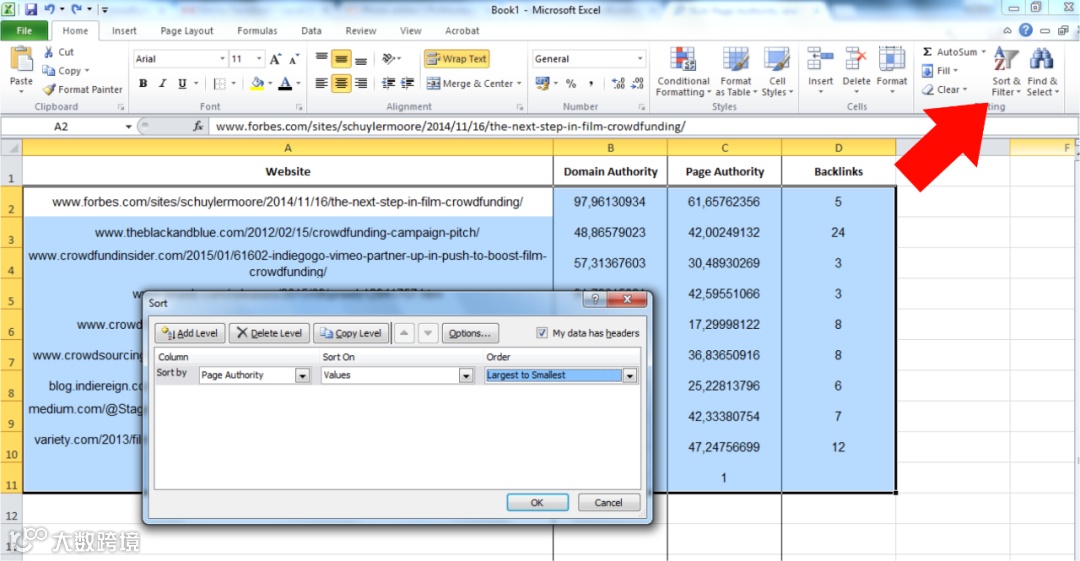Switch to the Formulas tab
Screen dimensions: 1080x561
257,30
